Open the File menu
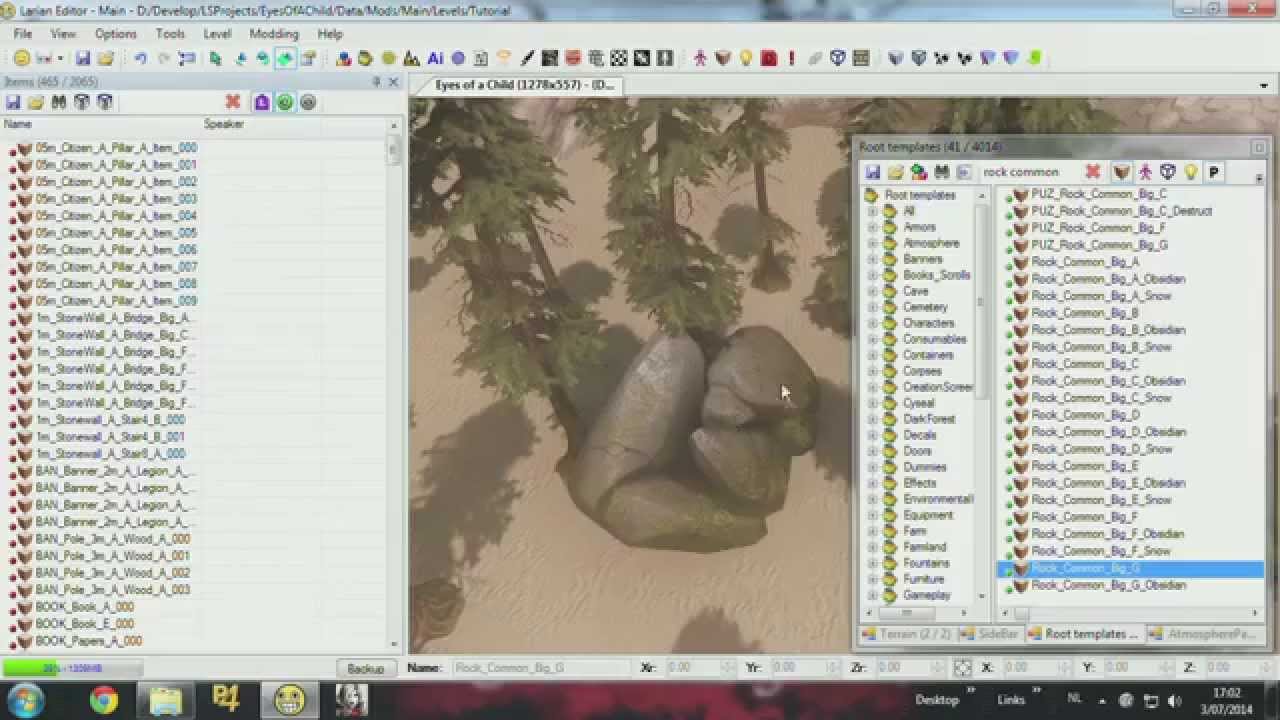The width and height of the screenshot is (1280, 720). [x=23, y=34]
